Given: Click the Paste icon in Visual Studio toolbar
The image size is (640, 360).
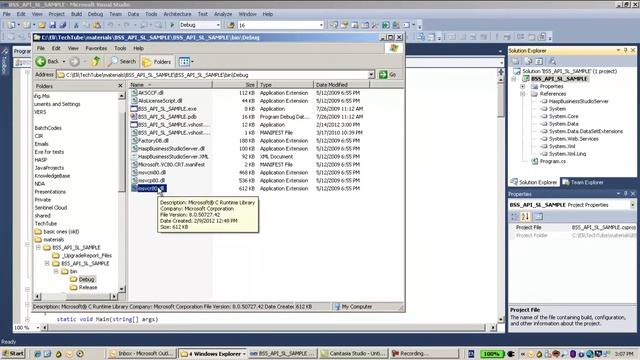Looking at the screenshot, I should click(x=97, y=25).
